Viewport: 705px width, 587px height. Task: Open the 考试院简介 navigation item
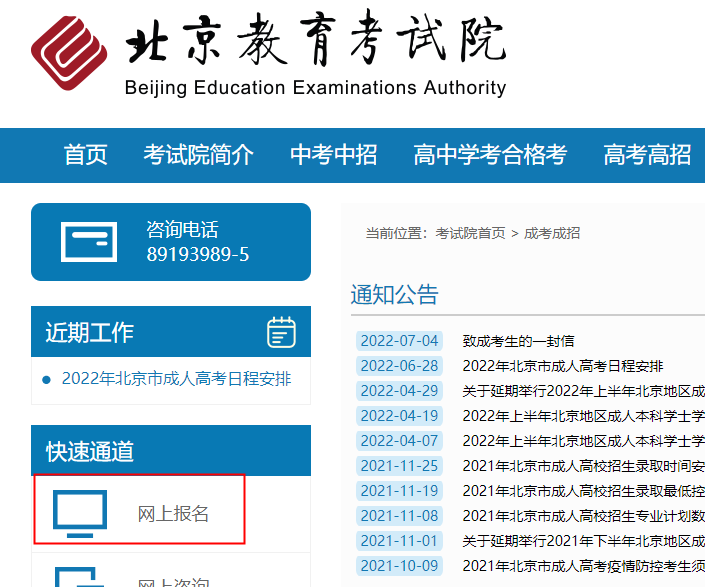[198, 155]
